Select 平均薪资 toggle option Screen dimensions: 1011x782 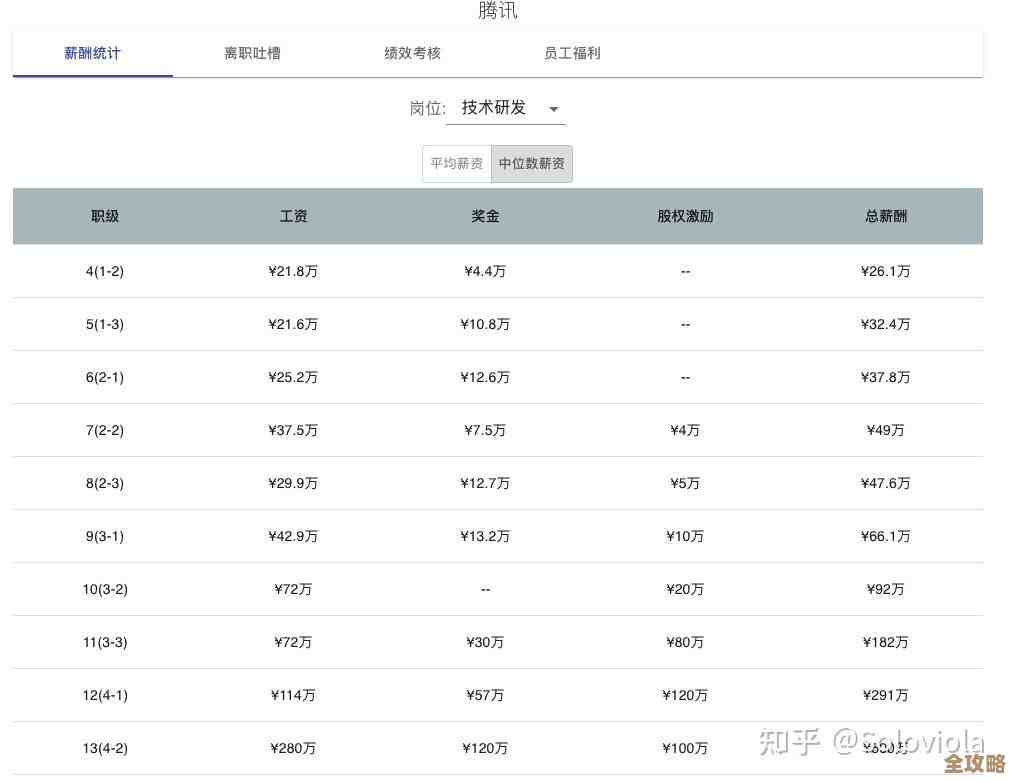[x=457, y=163]
